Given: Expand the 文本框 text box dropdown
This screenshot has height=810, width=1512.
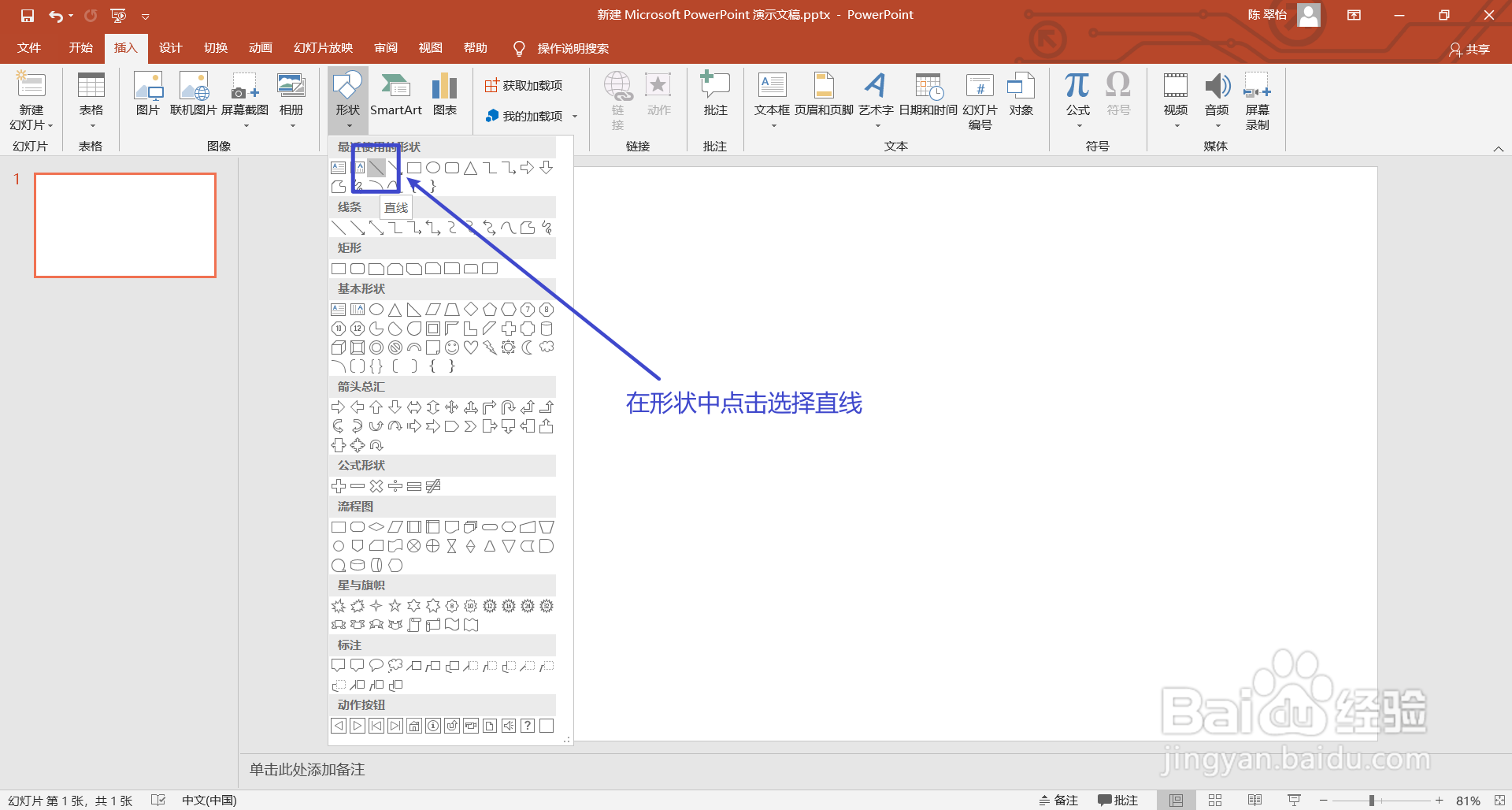Looking at the screenshot, I should click(x=773, y=126).
